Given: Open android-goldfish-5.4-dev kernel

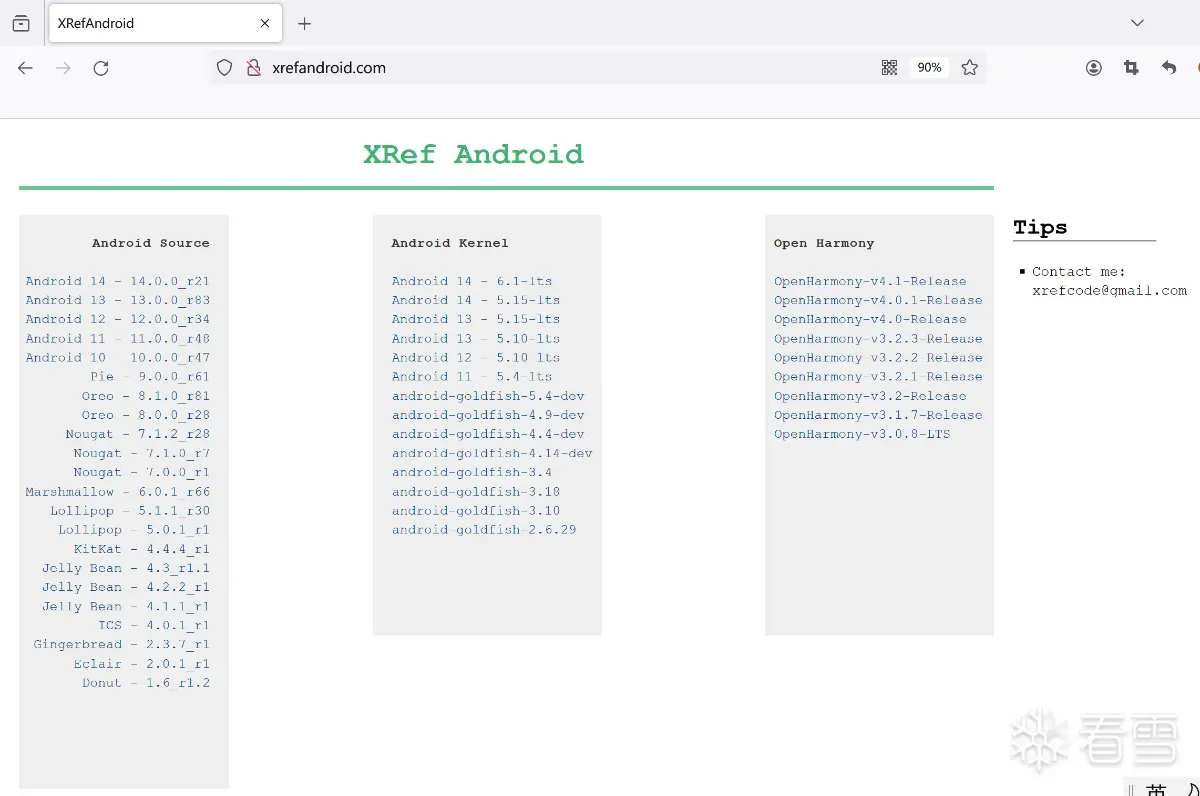Looking at the screenshot, I should point(488,396).
